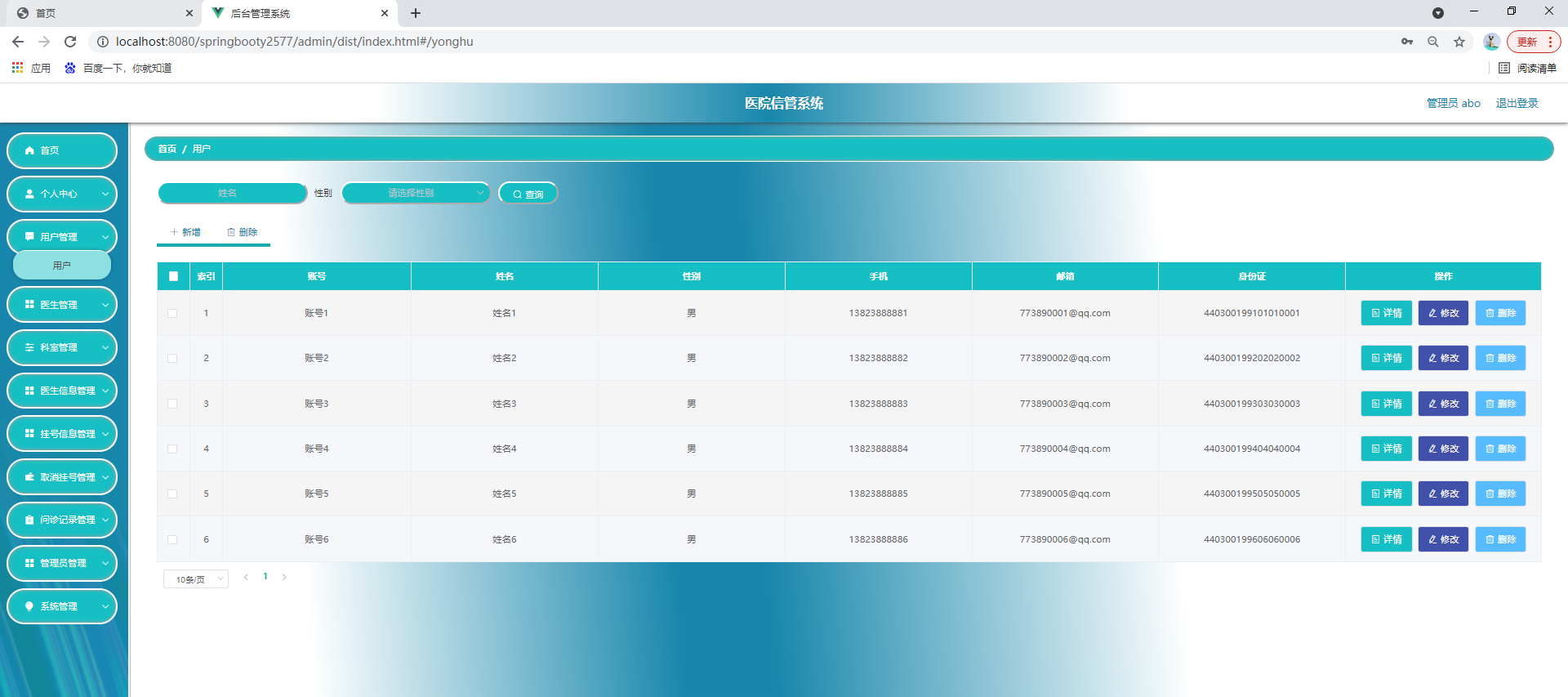Go to the next page arrow
1568x697 pixels.
284,577
